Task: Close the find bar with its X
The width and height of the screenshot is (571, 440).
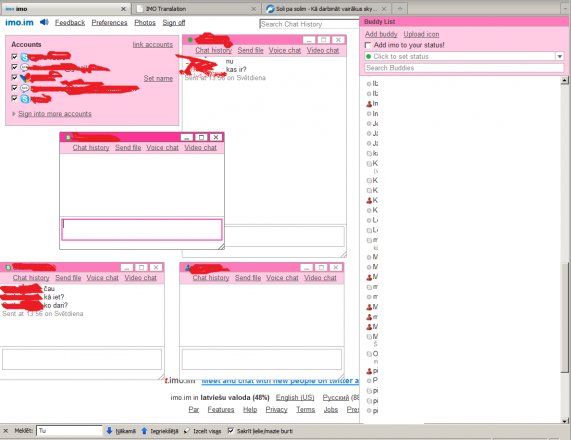Action: pos(5,431)
